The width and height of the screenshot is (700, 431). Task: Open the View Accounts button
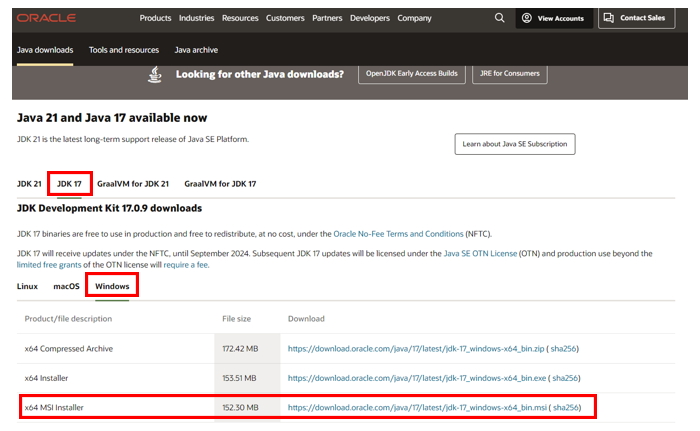pos(554,18)
